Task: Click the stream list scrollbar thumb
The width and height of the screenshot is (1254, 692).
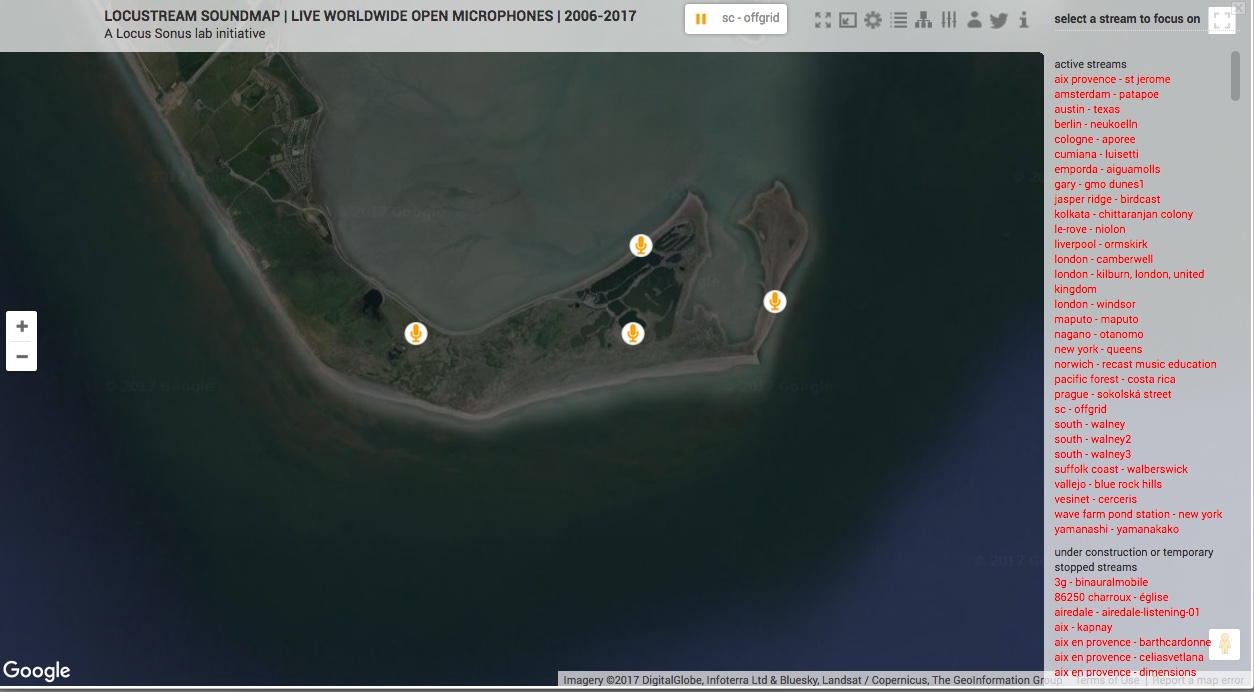Action: (x=1235, y=77)
